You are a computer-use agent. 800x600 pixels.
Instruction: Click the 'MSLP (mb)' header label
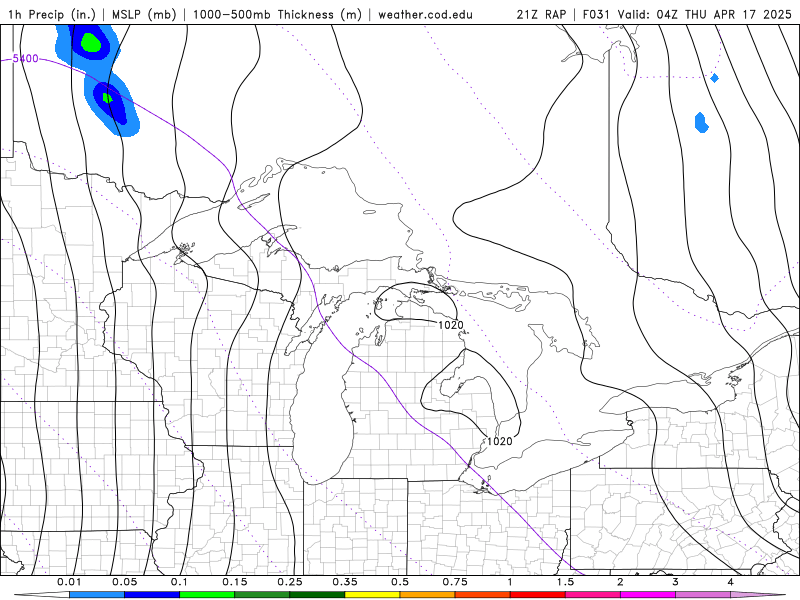click(x=144, y=14)
